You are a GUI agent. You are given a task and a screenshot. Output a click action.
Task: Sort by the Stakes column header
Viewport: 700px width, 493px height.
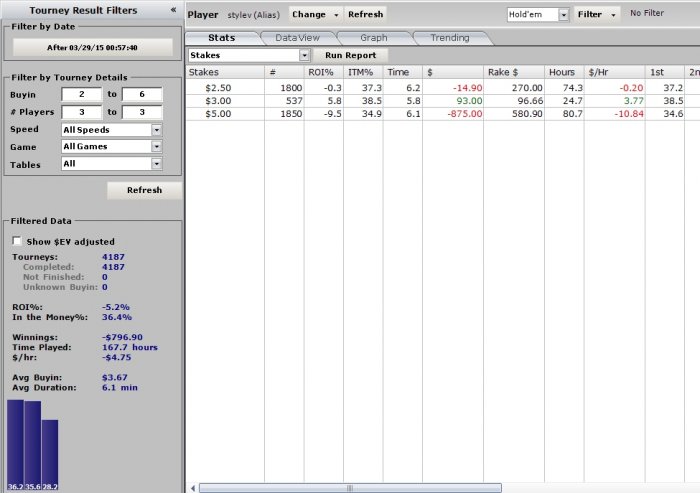pos(225,72)
